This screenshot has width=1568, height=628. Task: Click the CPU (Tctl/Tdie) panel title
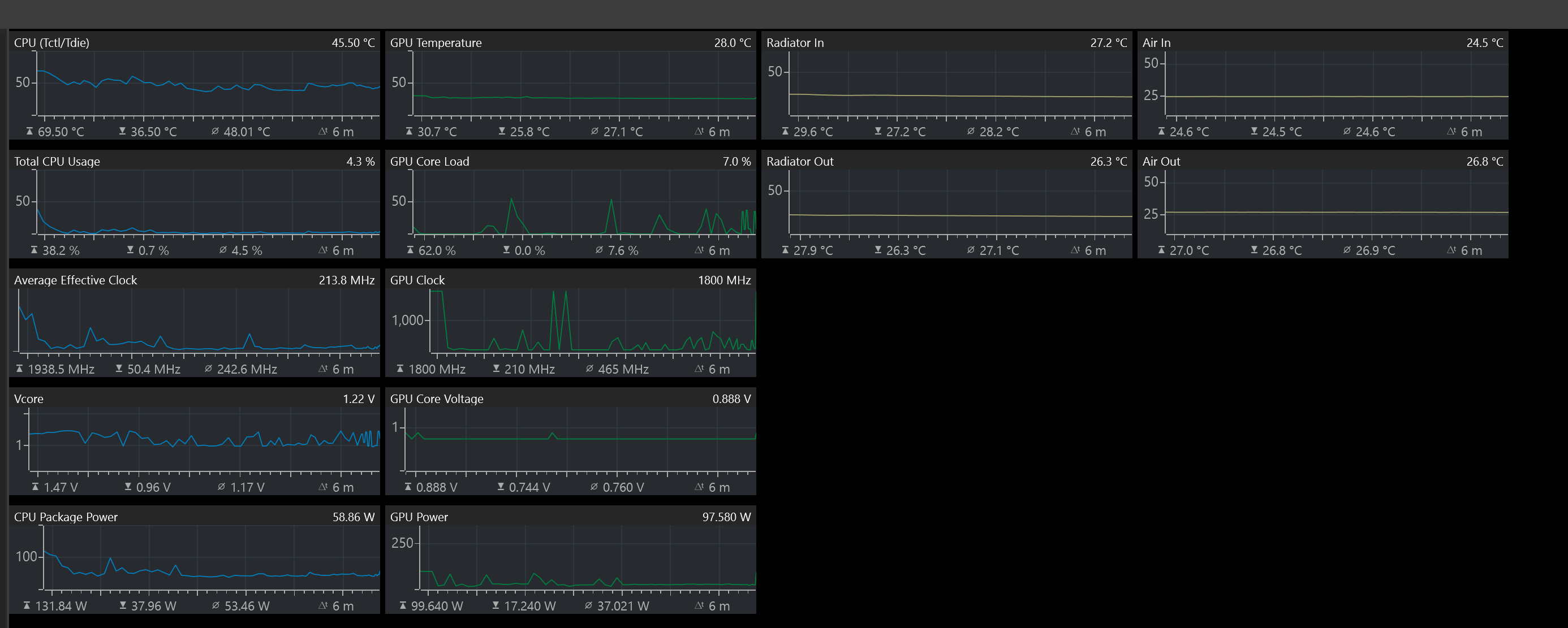(x=51, y=42)
